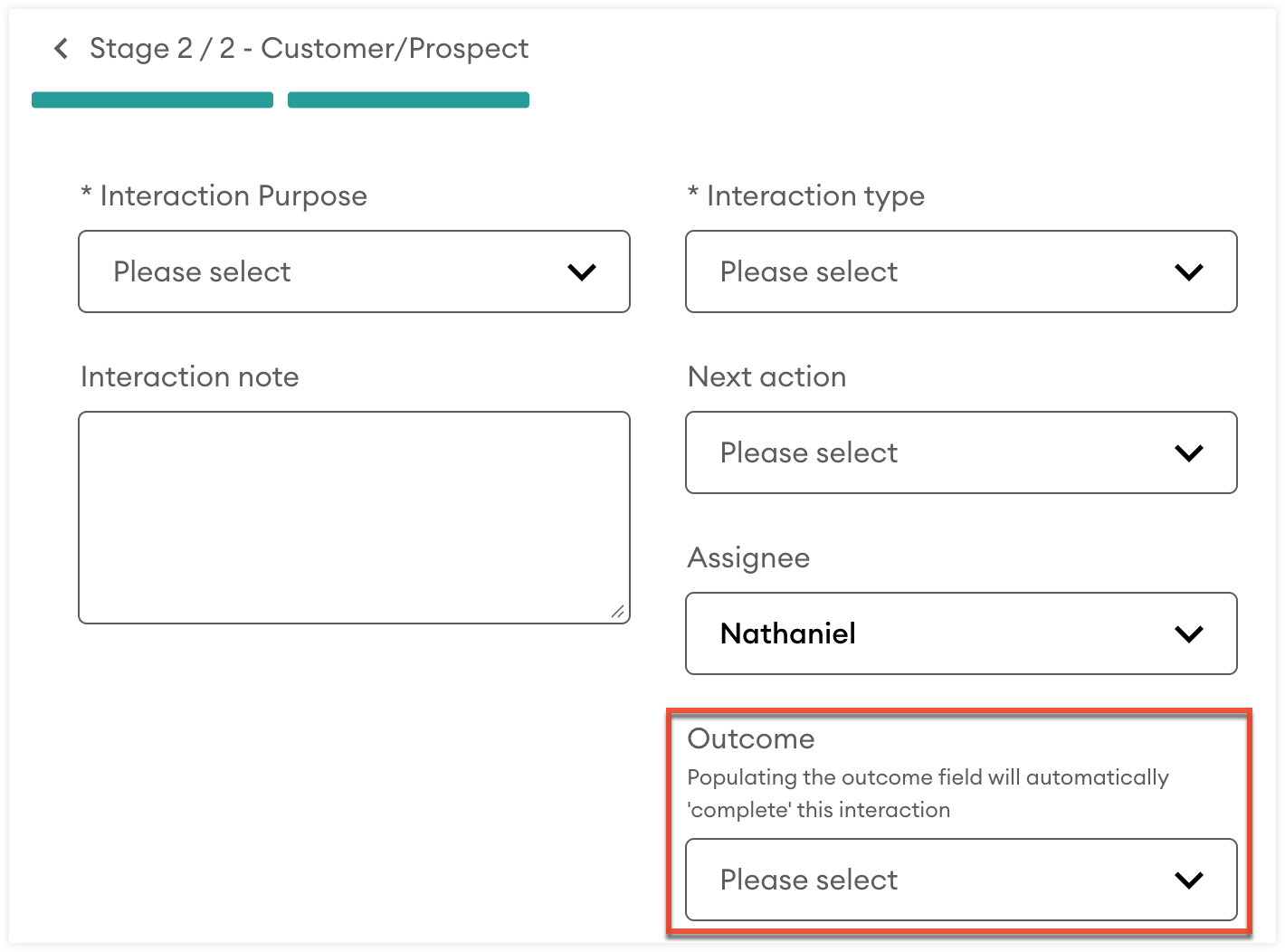Screen dimensions: 1285x952
Task: Click the Outcome field label
Action: tap(751, 738)
